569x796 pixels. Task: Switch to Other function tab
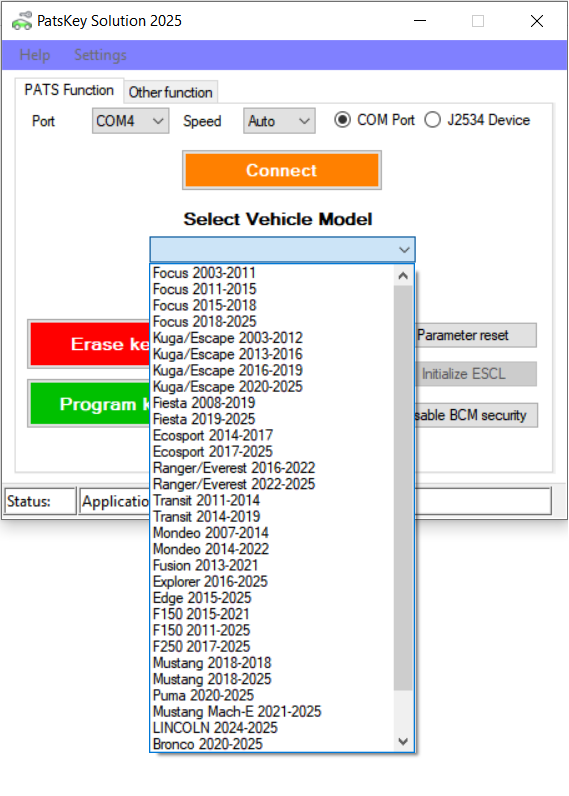click(x=171, y=92)
